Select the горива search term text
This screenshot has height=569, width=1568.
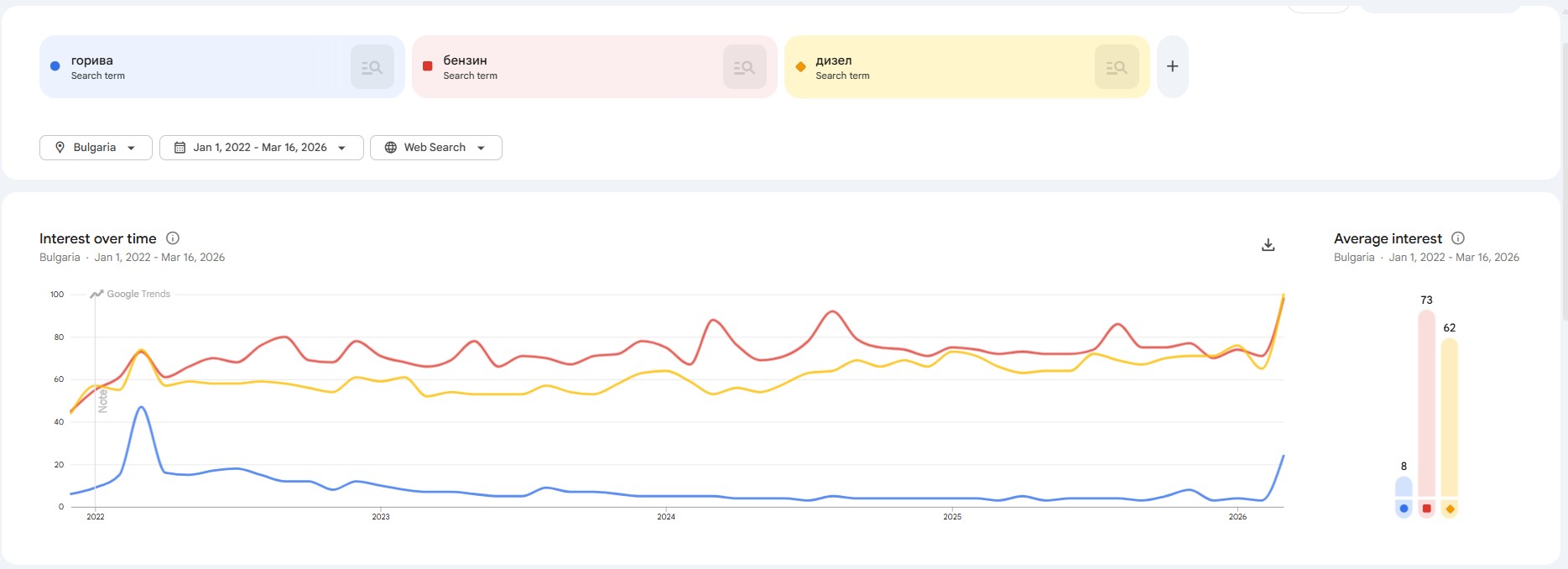point(91,60)
